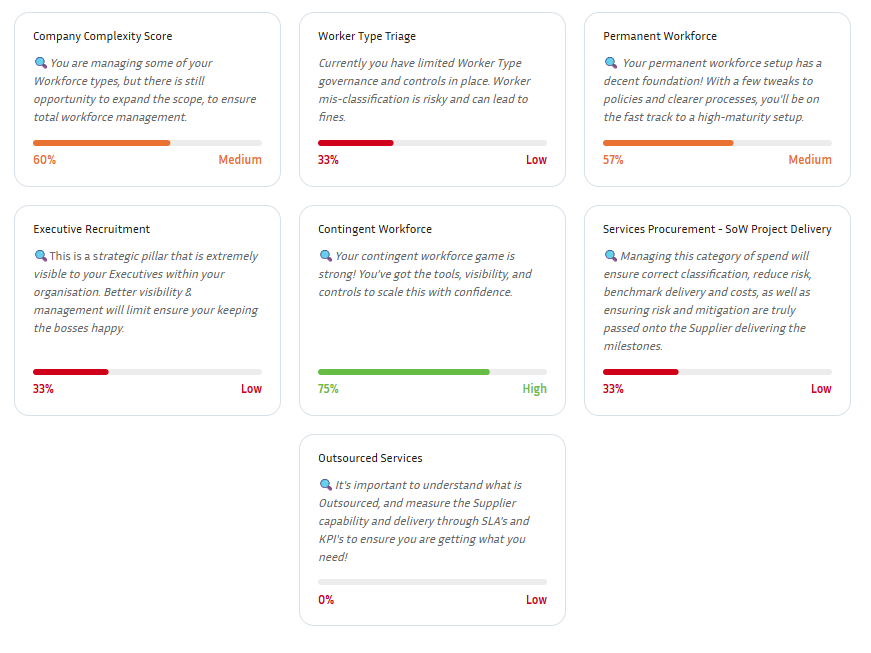Click magnifier icon in Outsourced Services card
The width and height of the screenshot is (871, 653).
click(x=325, y=485)
